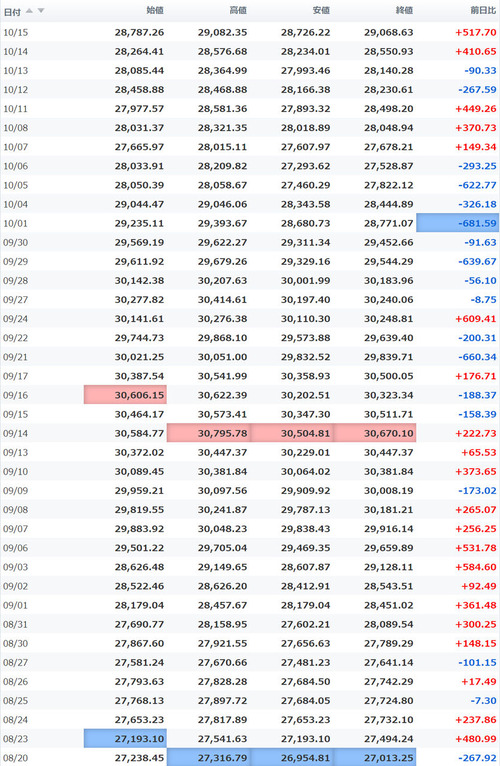The image size is (500, 766).
Task: Select the change value -639.67
Action: (x=477, y=261)
